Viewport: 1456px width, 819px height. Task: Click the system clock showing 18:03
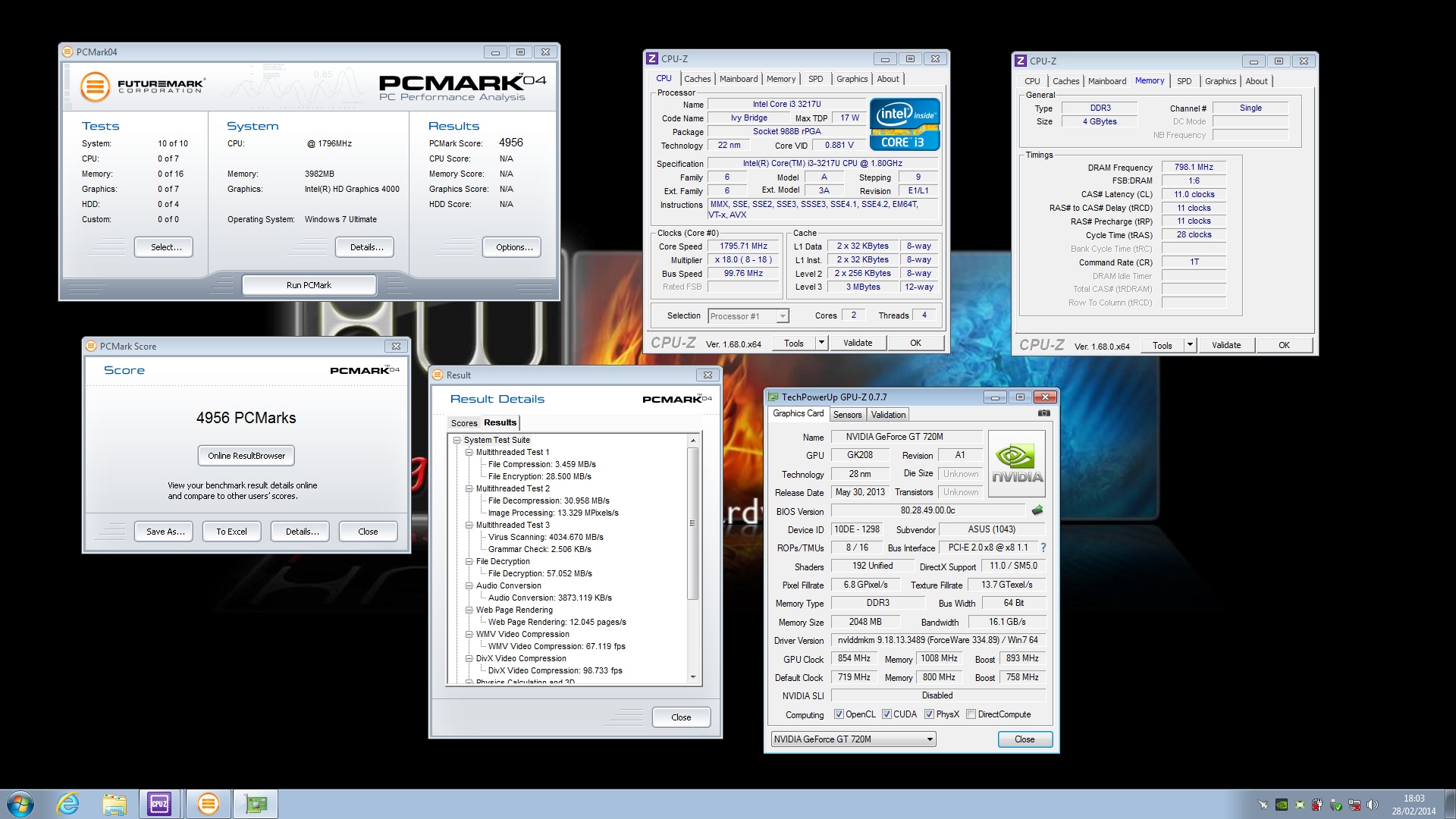click(1414, 799)
